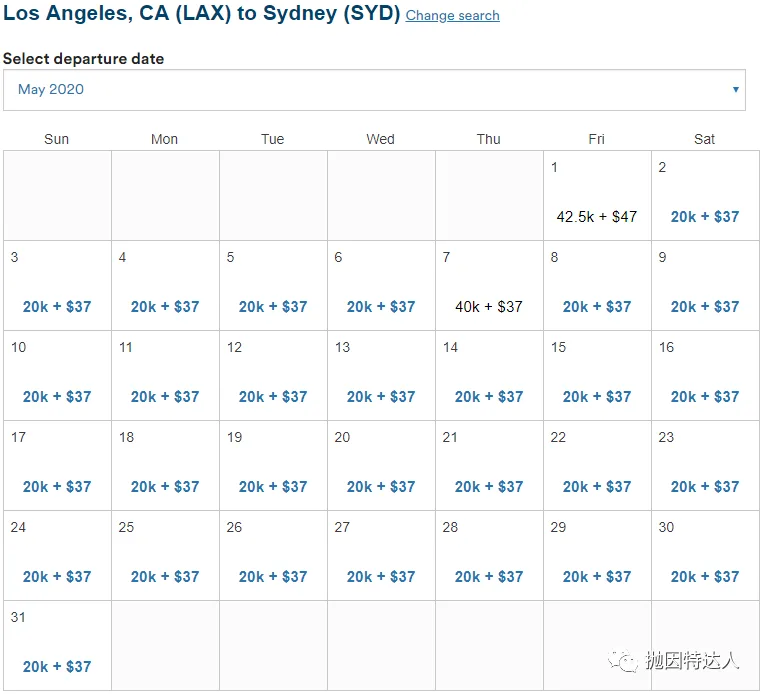The width and height of the screenshot is (764, 694).
Task: Click the WeChat watermark logo icon
Action: (x=627, y=661)
